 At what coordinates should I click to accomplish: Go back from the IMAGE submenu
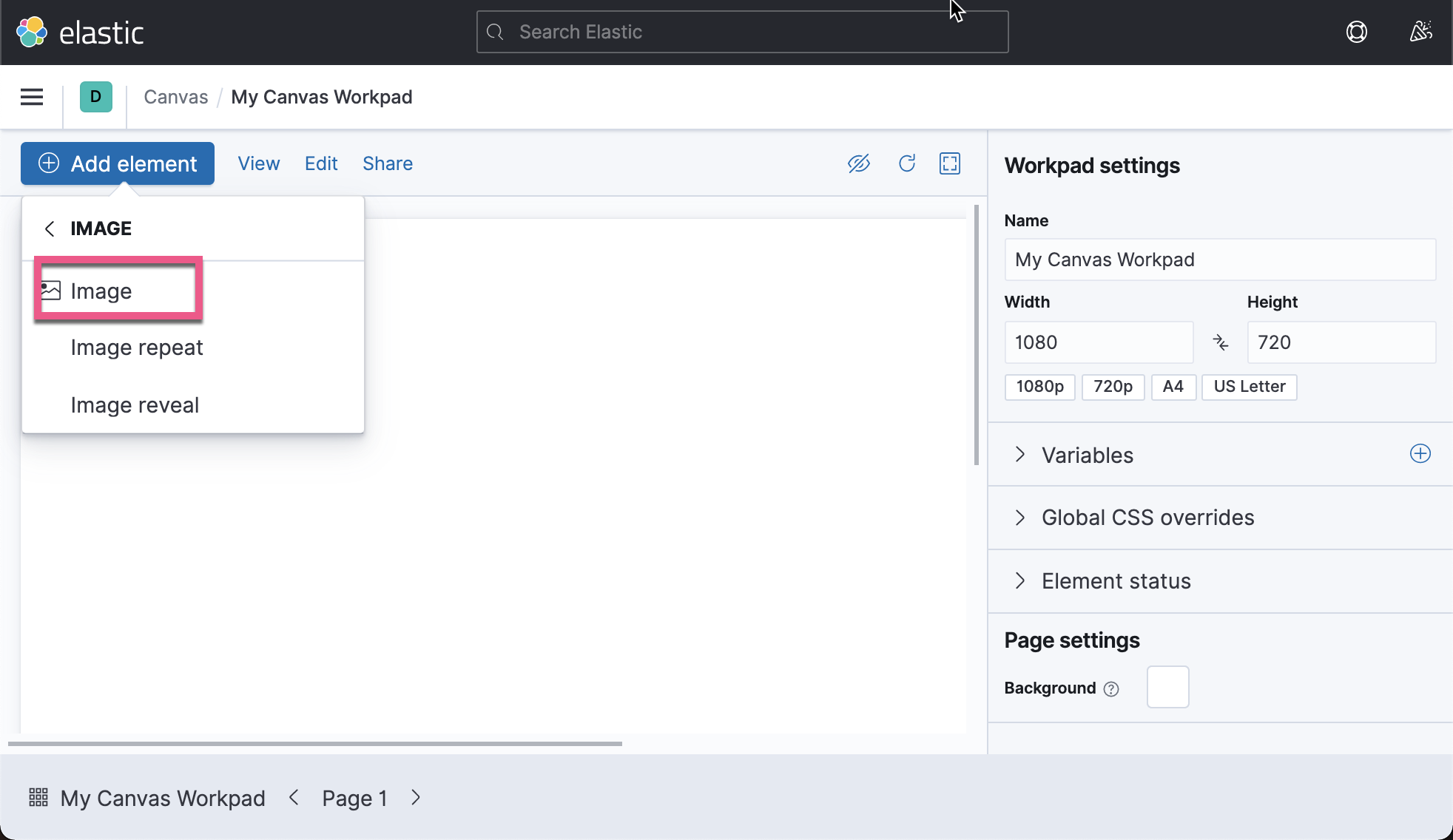[x=50, y=228]
